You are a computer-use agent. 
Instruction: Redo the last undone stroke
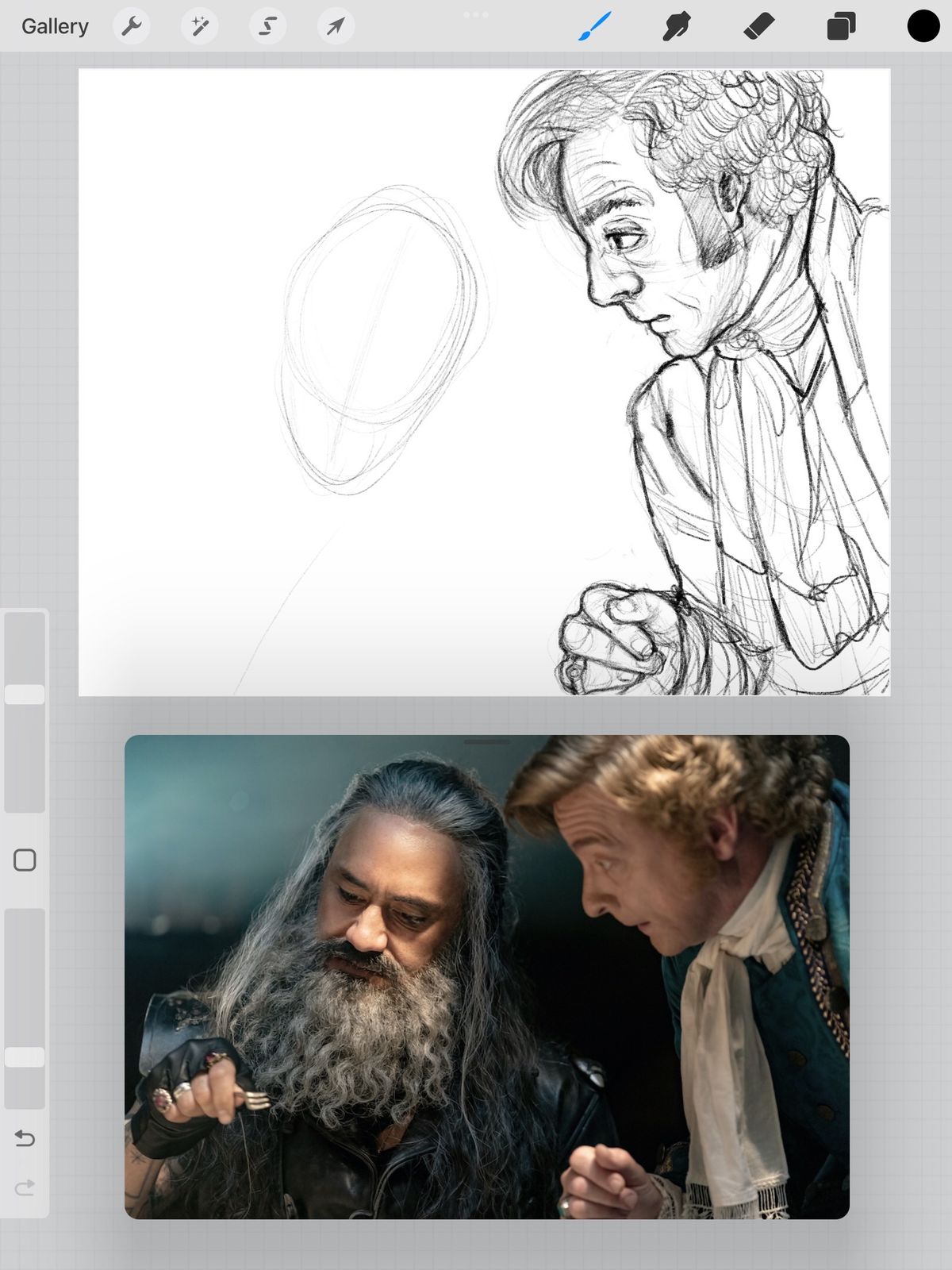[25, 1188]
